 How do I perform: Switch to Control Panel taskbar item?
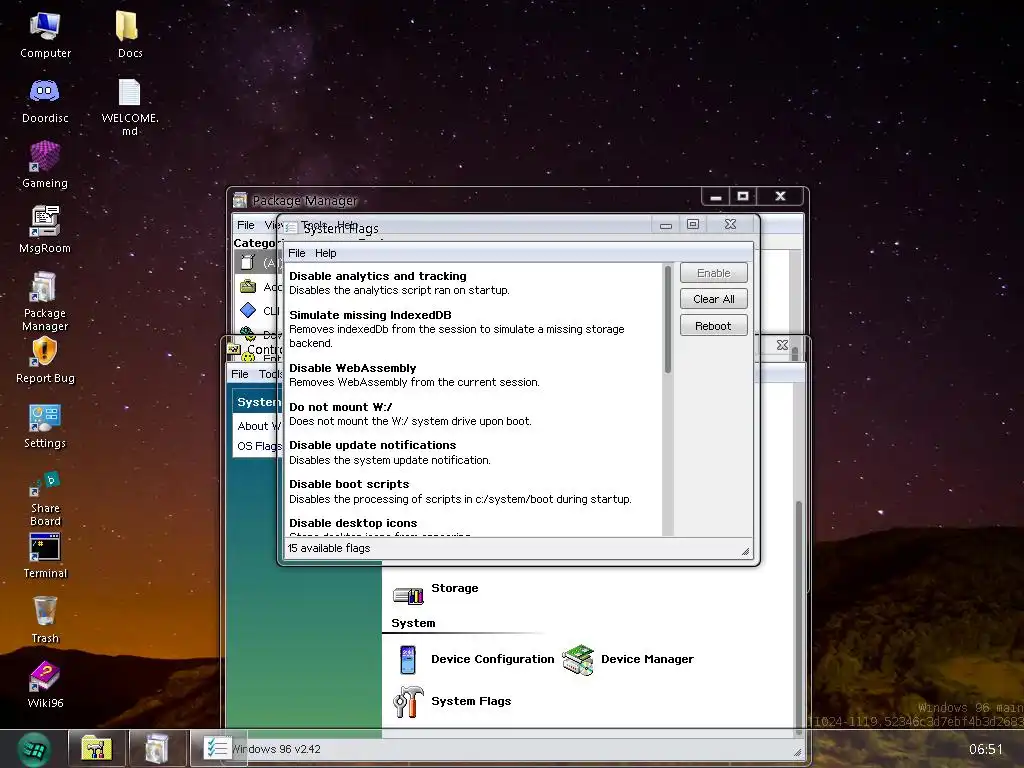tap(97, 748)
